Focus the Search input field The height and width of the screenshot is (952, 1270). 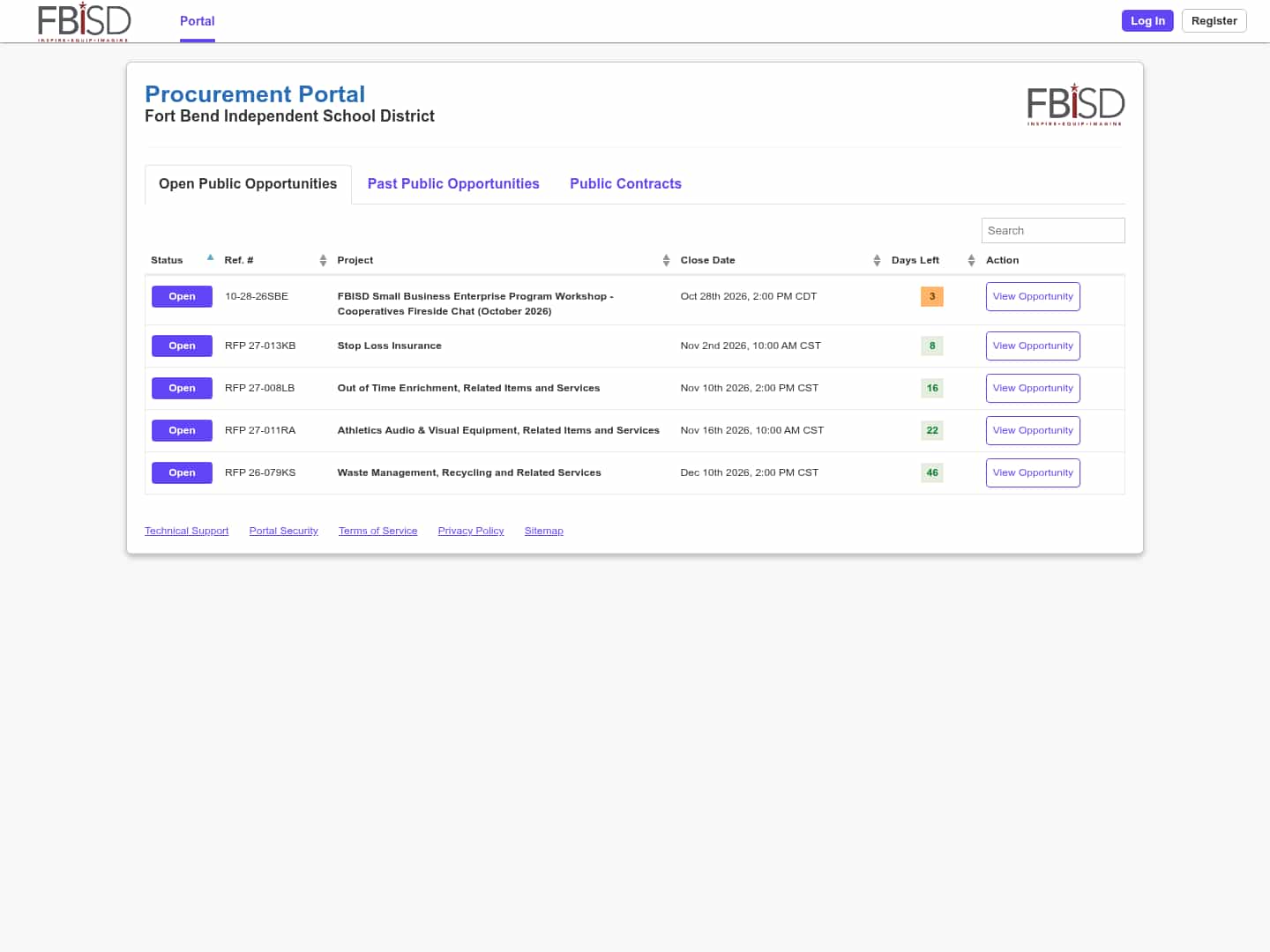pos(1053,230)
